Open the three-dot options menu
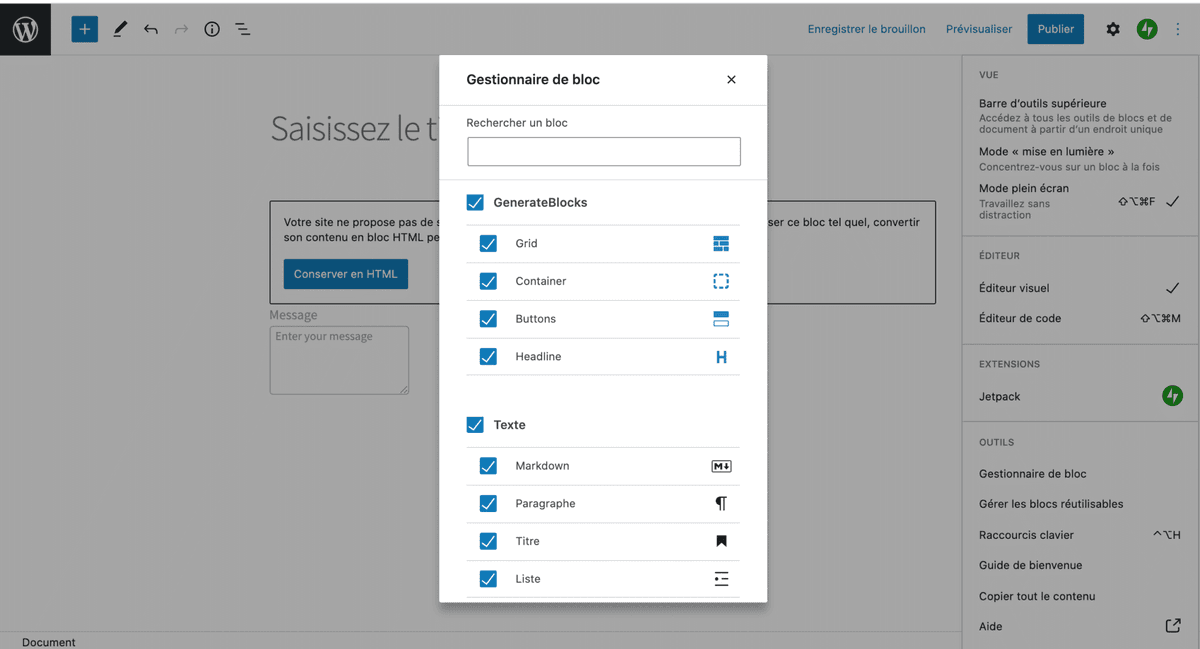The width and height of the screenshot is (1200, 649). (1178, 29)
